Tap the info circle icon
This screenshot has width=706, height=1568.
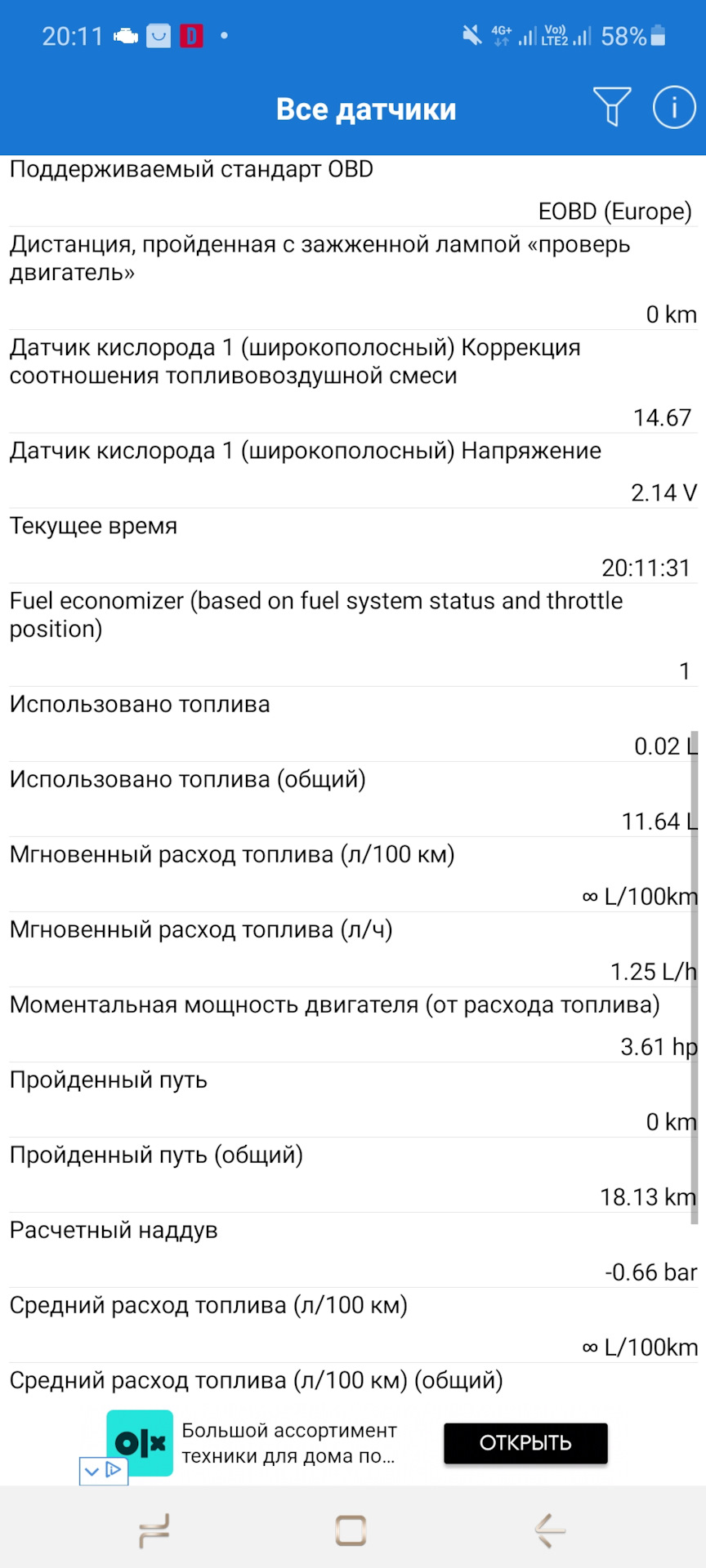pos(674,107)
